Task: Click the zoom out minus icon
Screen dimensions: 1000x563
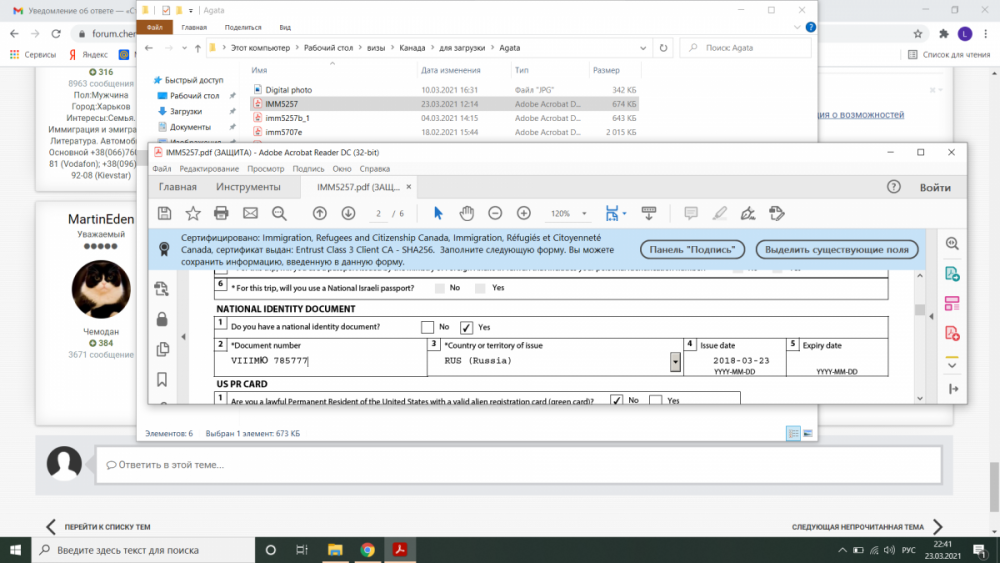Action: (x=495, y=213)
